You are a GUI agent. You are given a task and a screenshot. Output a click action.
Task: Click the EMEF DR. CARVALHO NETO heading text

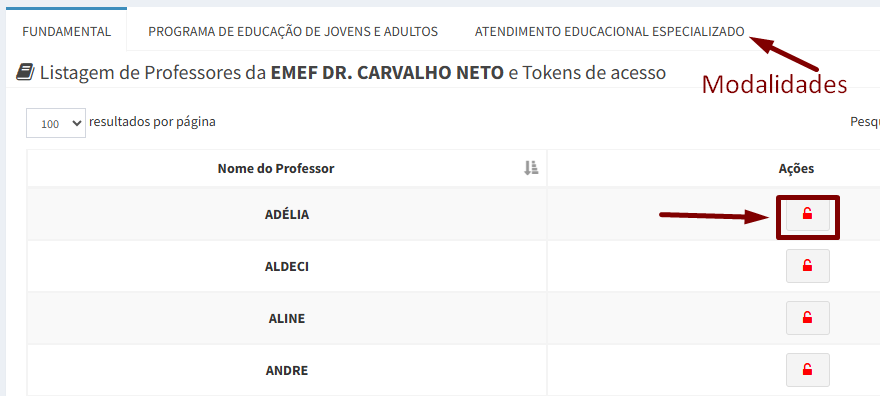[x=387, y=72]
